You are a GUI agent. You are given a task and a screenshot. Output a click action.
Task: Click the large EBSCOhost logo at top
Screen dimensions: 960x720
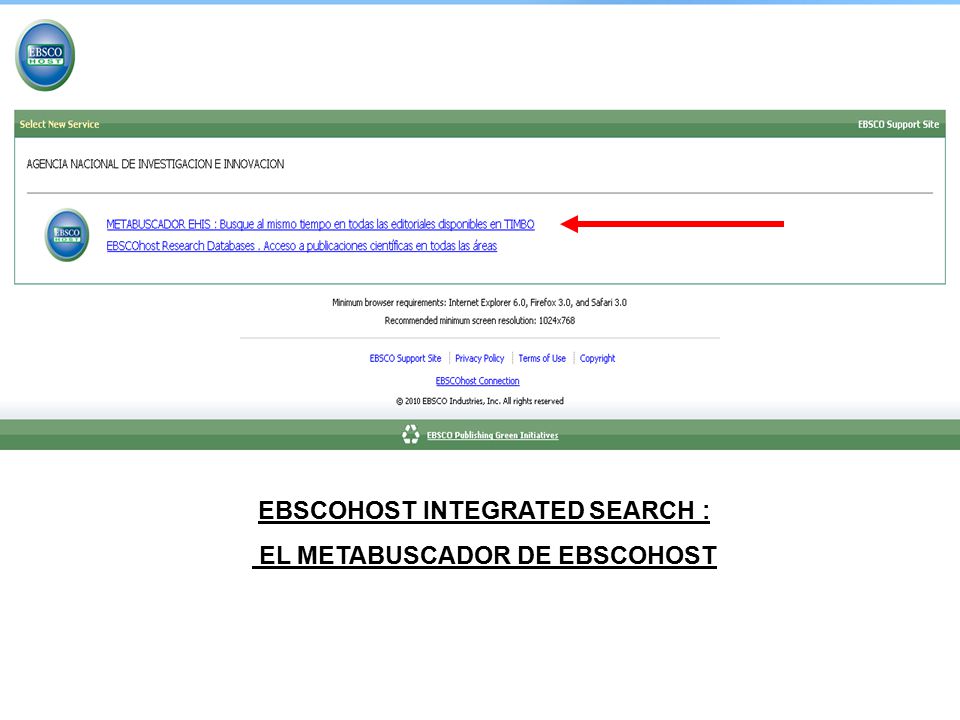pyautogui.click(x=45, y=55)
